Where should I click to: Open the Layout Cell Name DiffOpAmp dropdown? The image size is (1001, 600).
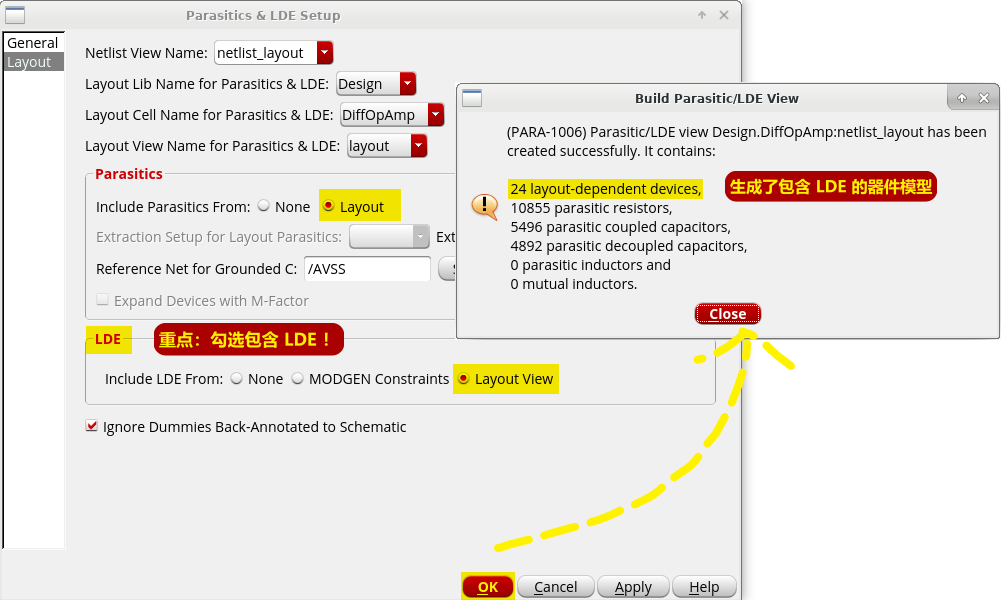435,115
